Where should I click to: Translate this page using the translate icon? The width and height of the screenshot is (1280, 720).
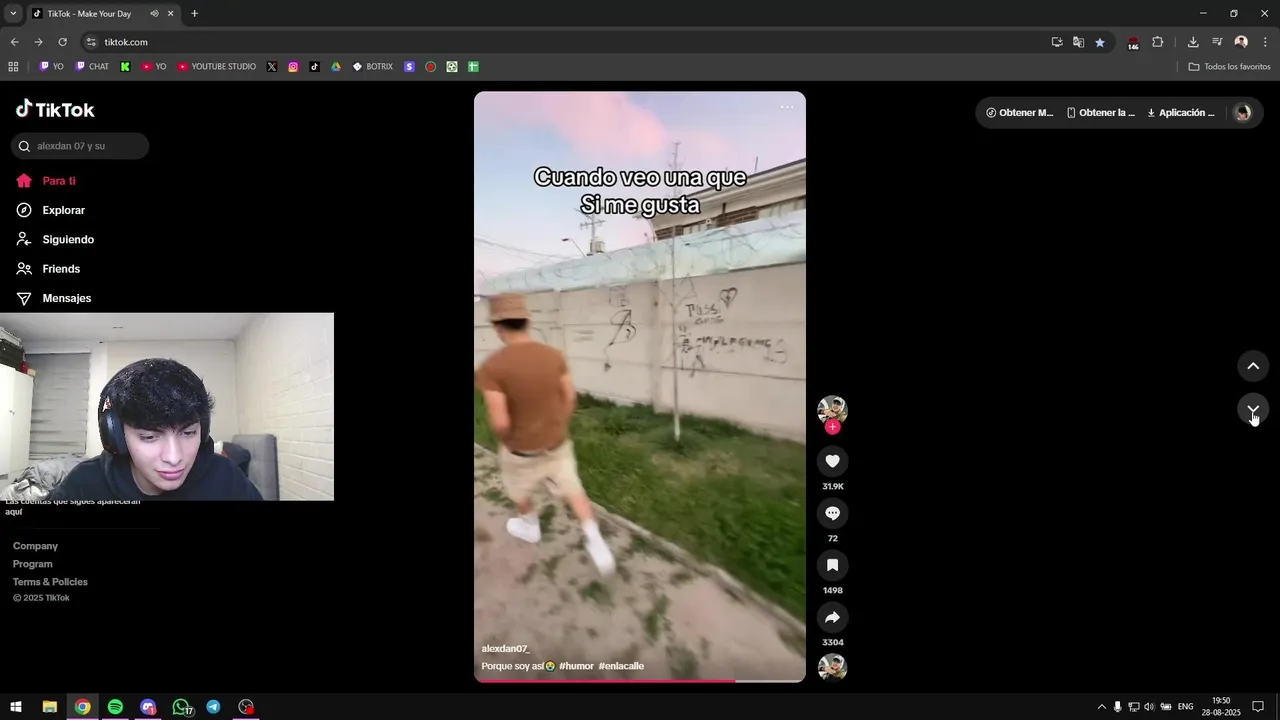[1078, 42]
